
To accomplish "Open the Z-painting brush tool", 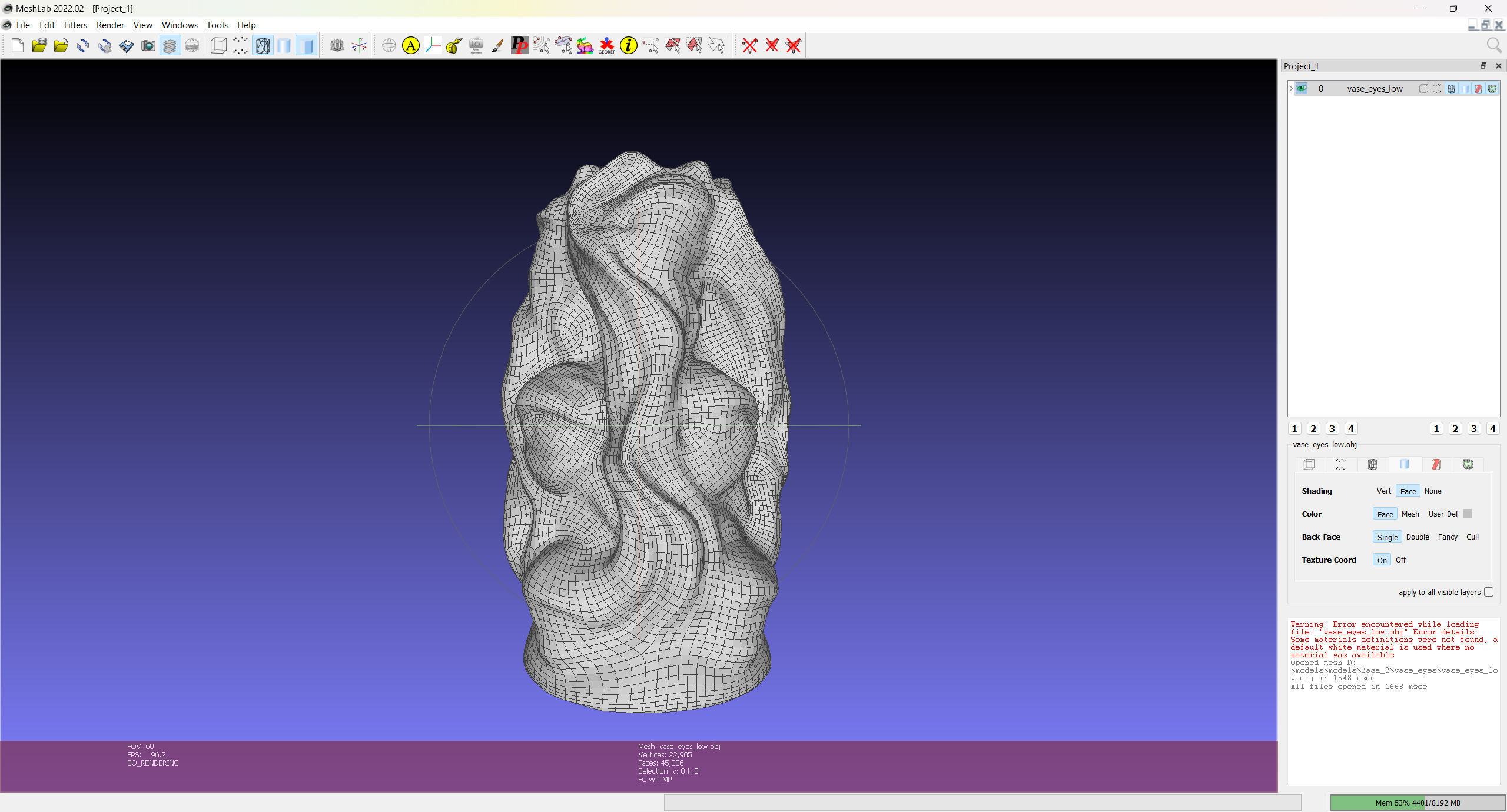I will pyautogui.click(x=497, y=45).
